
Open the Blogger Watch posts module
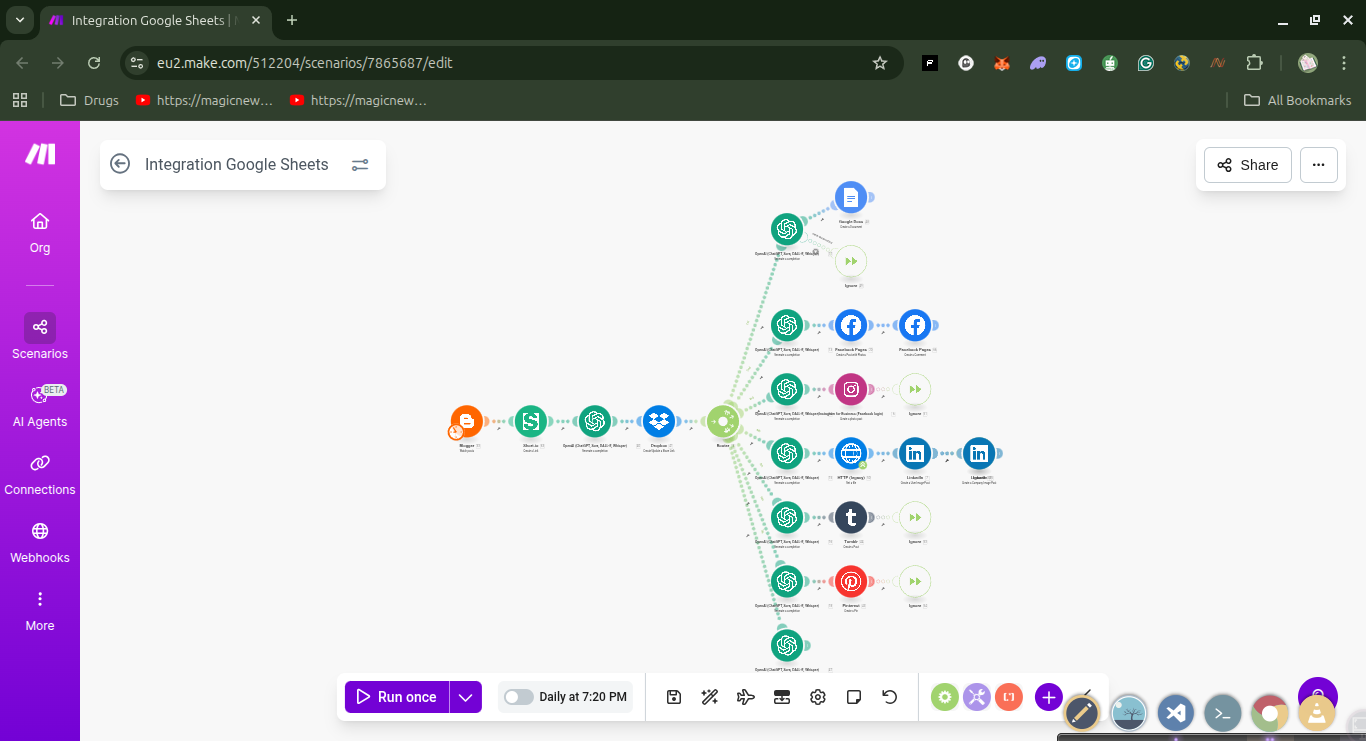click(466, 421)
